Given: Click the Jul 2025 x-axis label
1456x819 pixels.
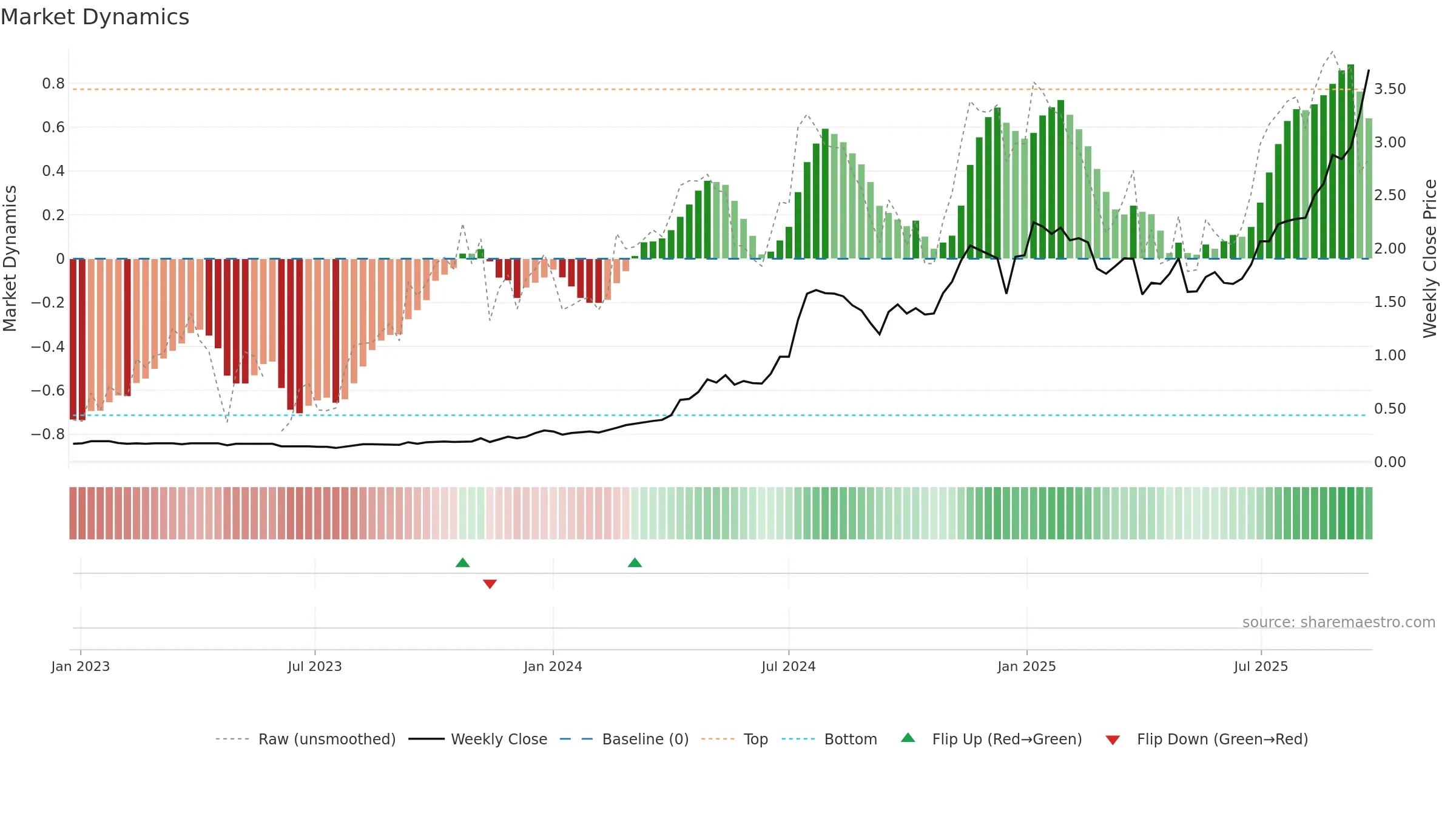Looking at the screenshot, I should (1261, 666).
